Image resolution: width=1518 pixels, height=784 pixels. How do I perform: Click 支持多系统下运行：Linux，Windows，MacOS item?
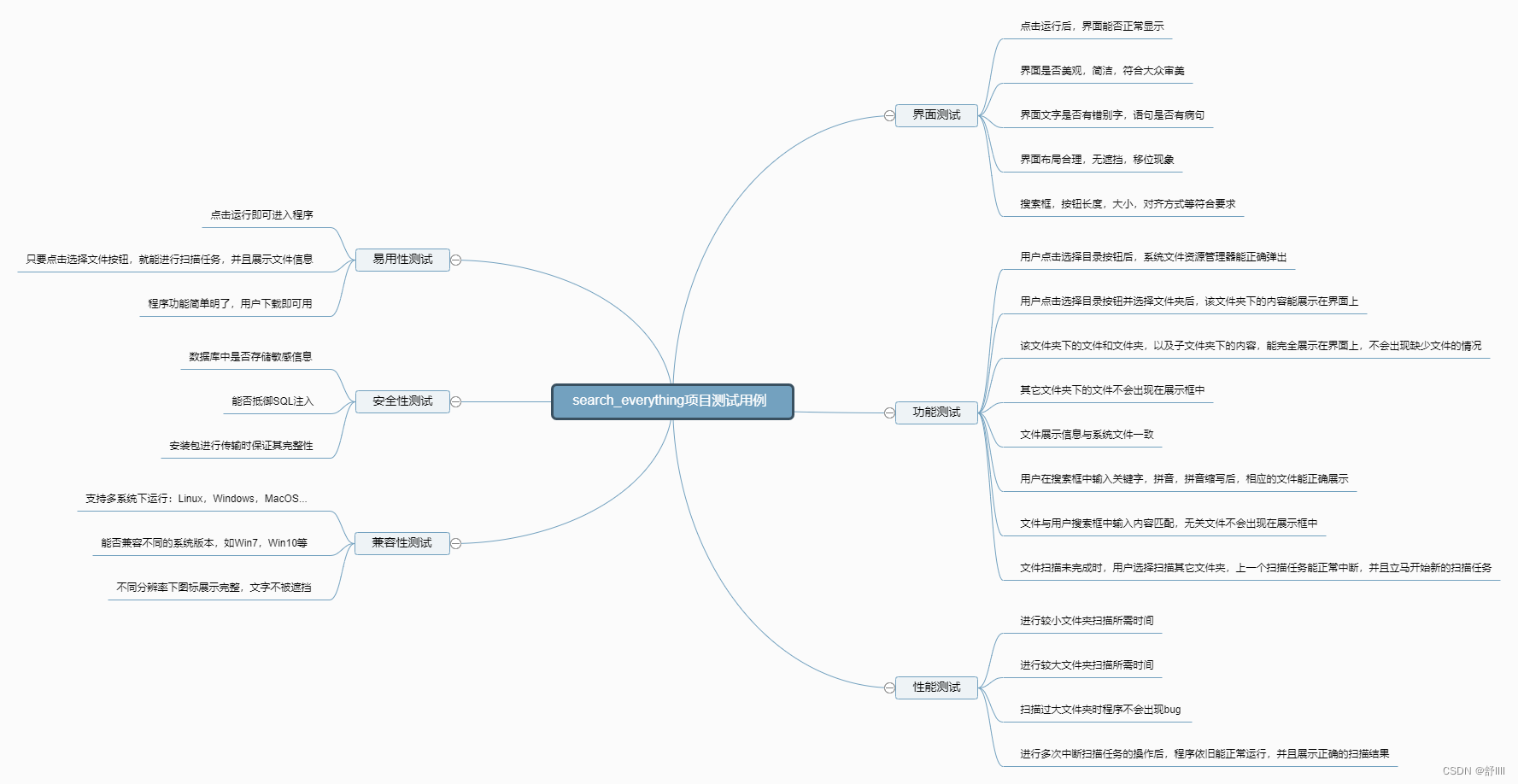click(196, 499)
